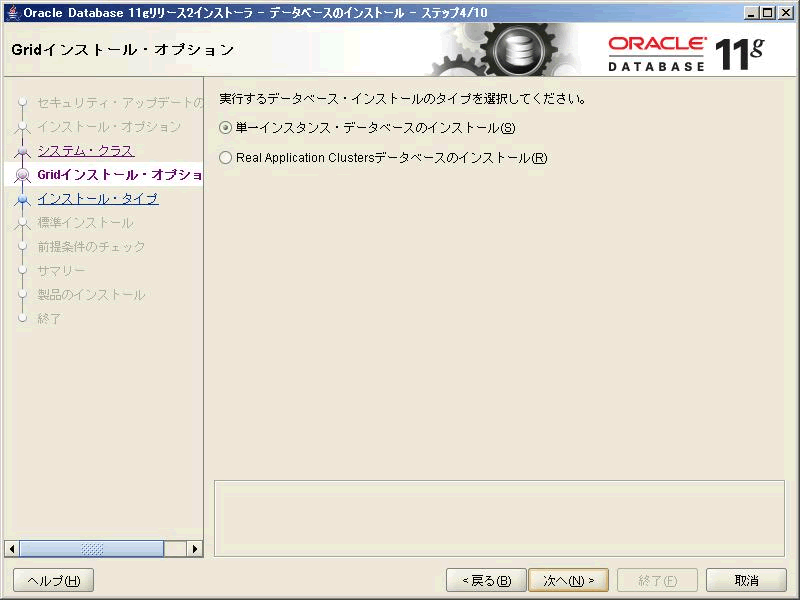Go to the インストール・タイプ step link
Viewport: 800px width, 600px height.
[x=97, y=199]
